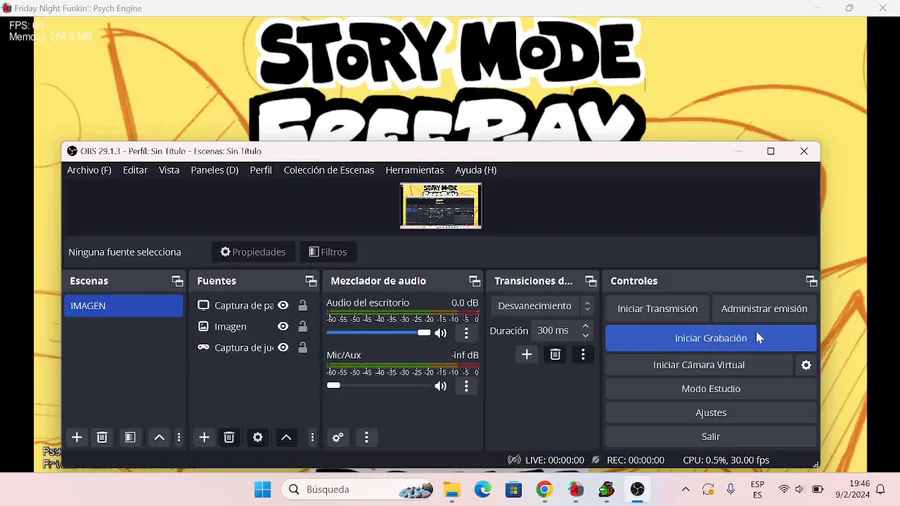Open Propiedades button above panels
This screenshot has height=506, width=900.
[x=253, y=252]
